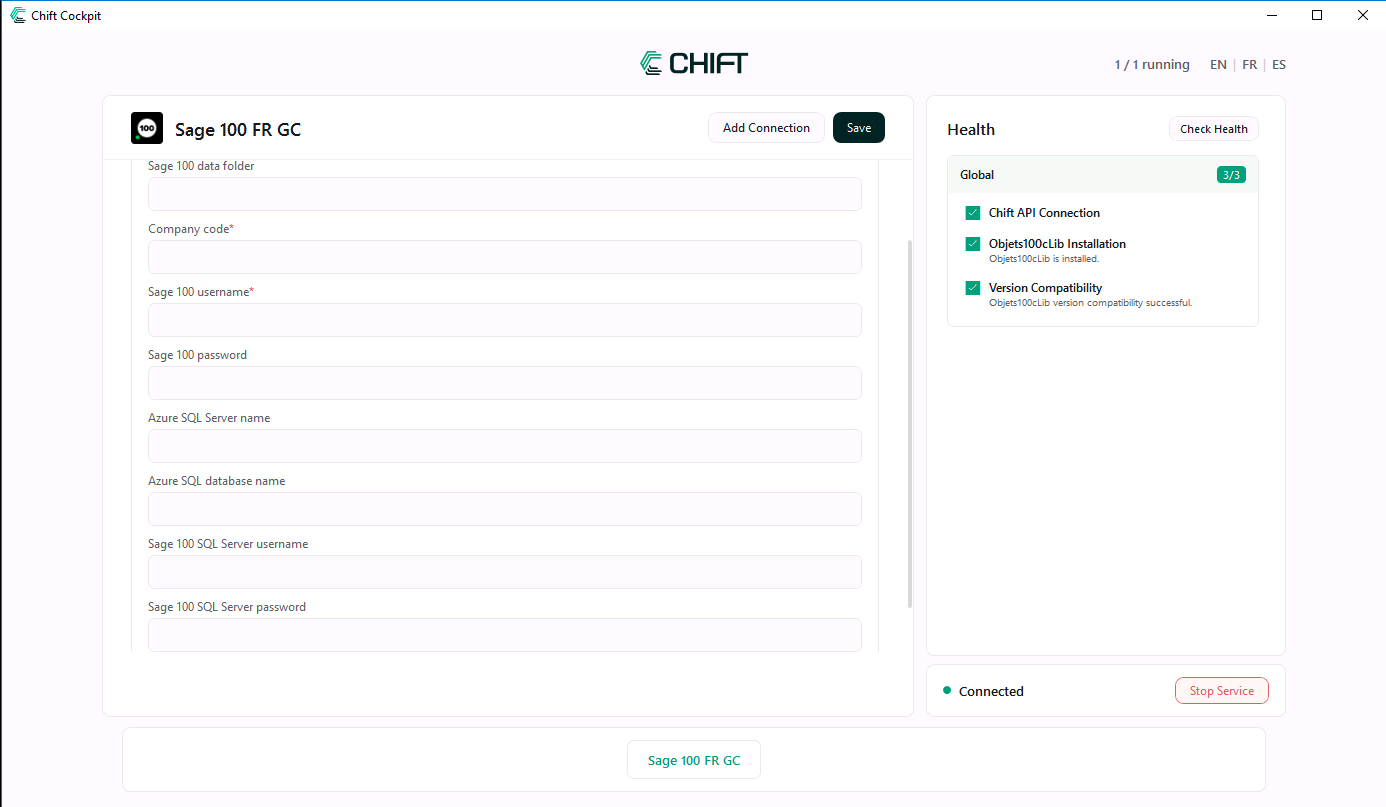Toggle the Objets100cLib Installation checkbox
Image resolution: width=1386 pixels, height=807 pixels.
(x=973, y=244)
